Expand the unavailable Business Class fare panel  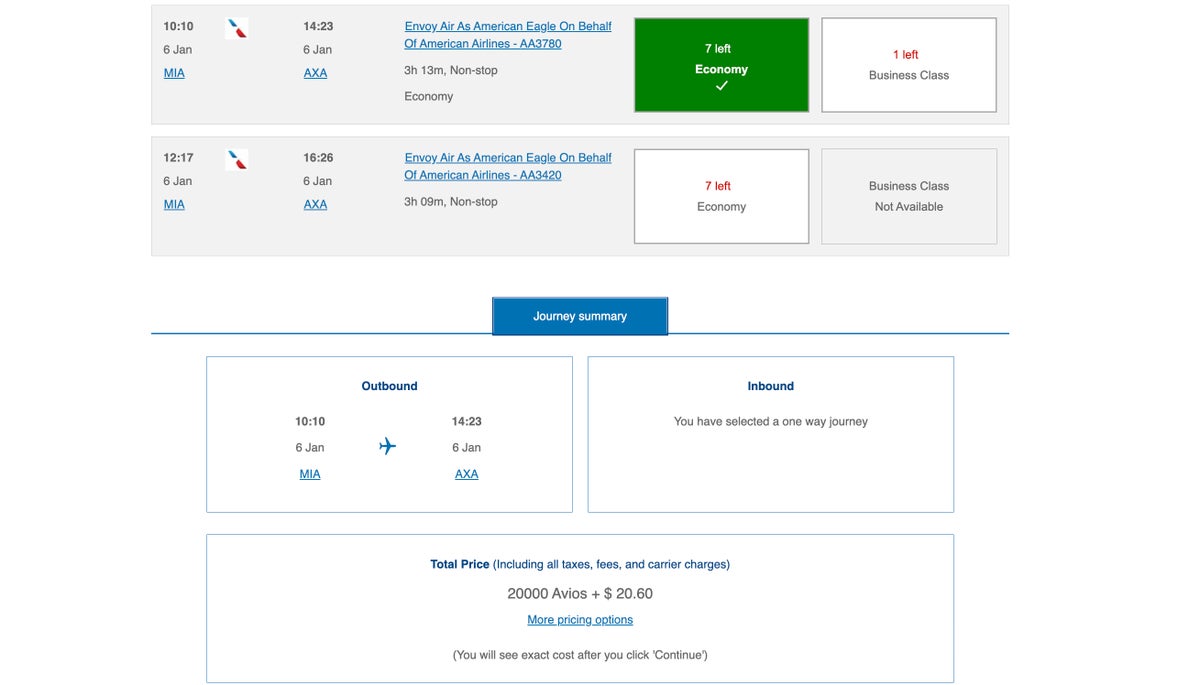(x=908, y=196)
